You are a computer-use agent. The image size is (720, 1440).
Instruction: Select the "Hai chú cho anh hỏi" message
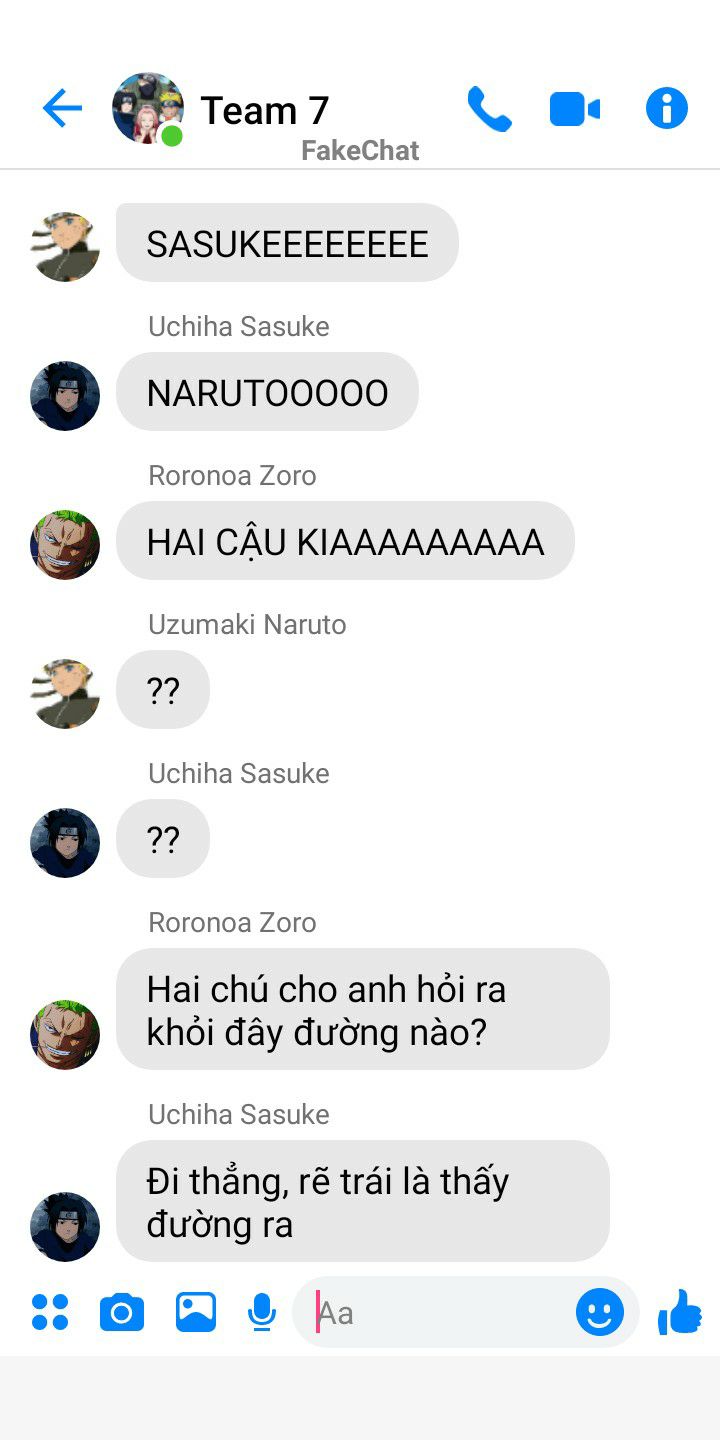click(363, 1009)
